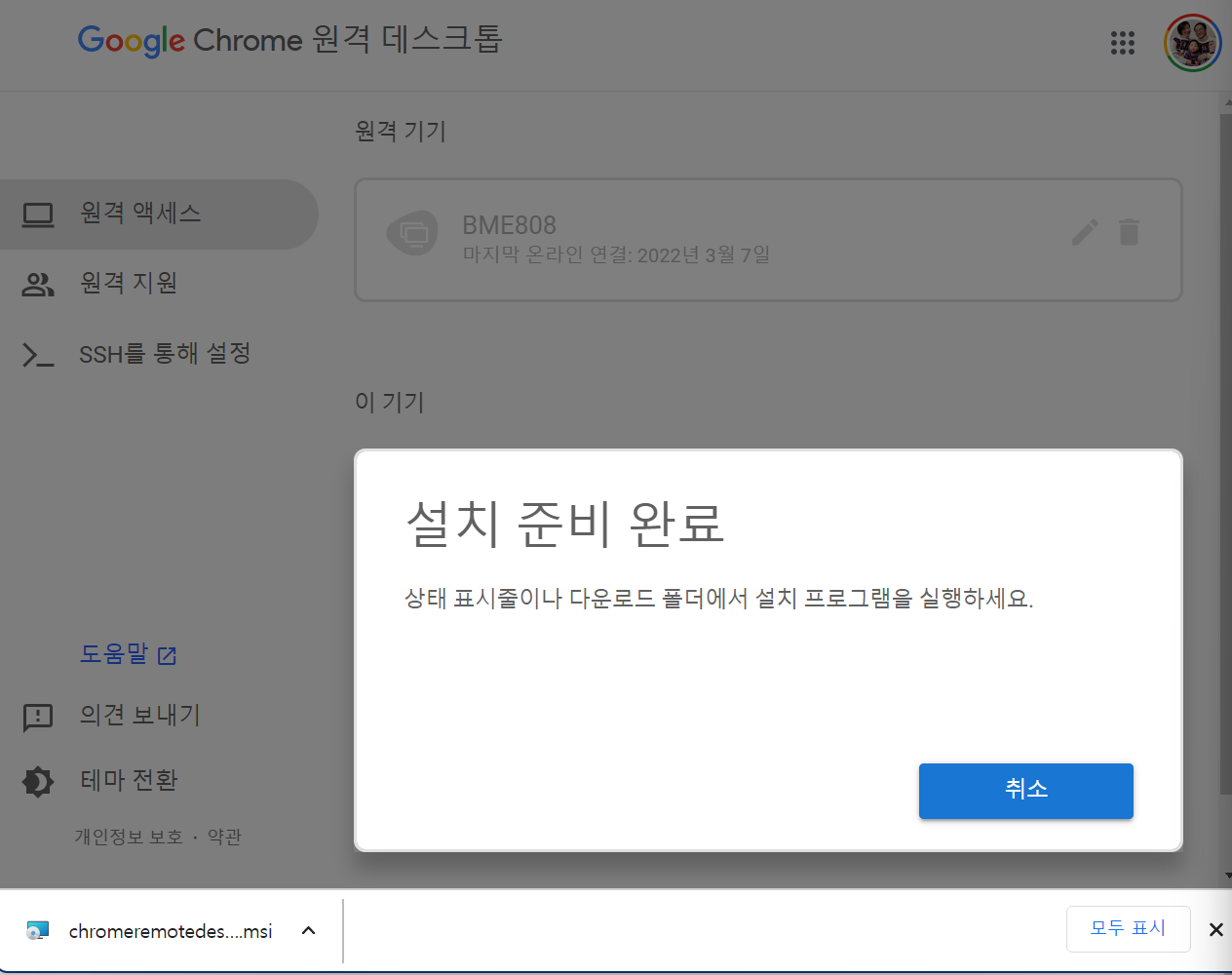Image resolution: width=1232 pixels, height=975 pixels.
Task: Open the 약관 terms link
Action: [x=224, y=837]
